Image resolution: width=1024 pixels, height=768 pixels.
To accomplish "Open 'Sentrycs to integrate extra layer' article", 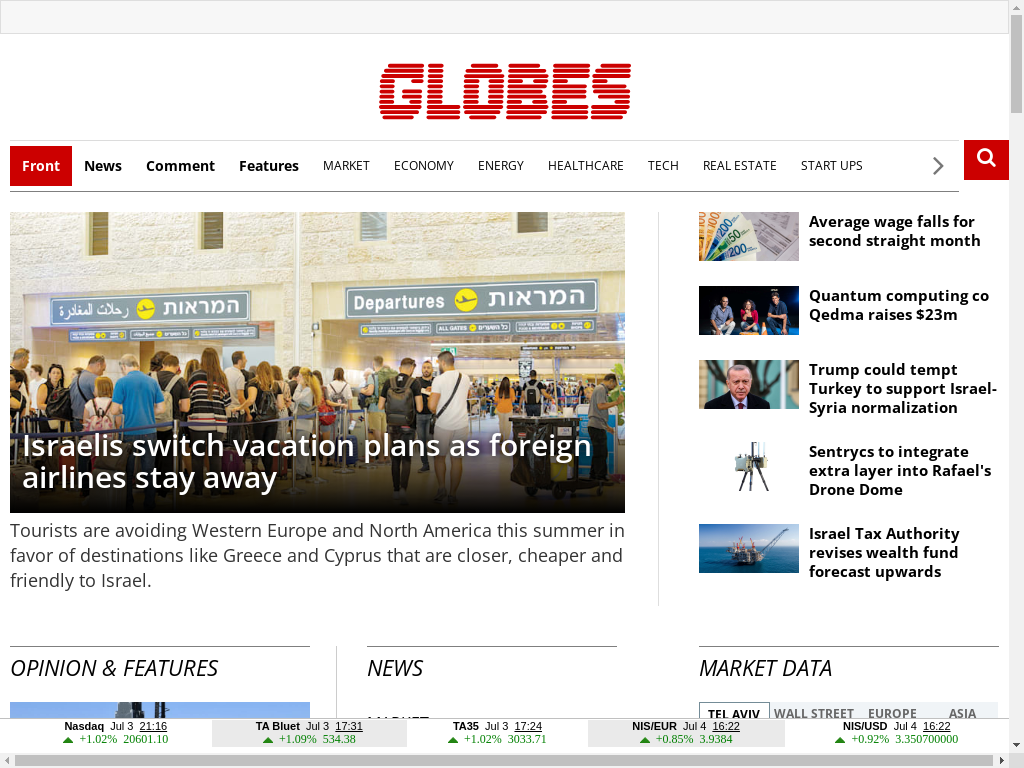I will 900,470.
